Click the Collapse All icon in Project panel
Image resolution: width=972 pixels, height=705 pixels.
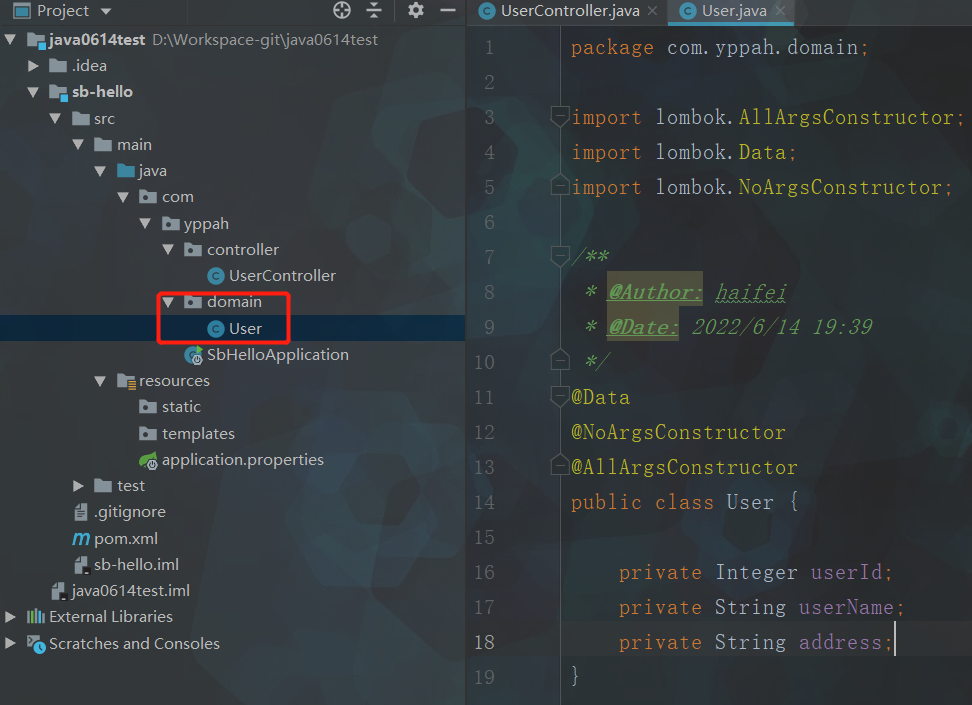(x=374, y=11)
